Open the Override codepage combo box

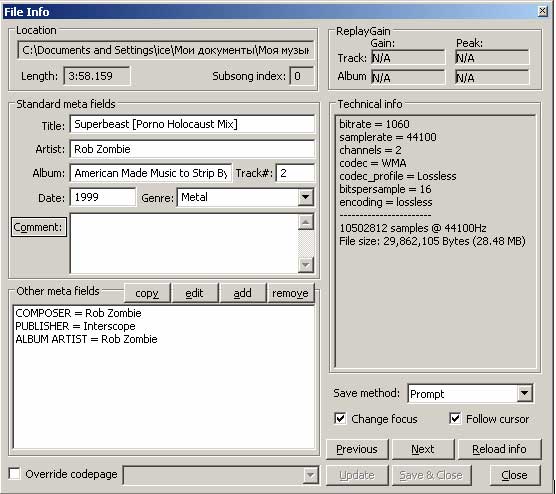click(221, 475)
